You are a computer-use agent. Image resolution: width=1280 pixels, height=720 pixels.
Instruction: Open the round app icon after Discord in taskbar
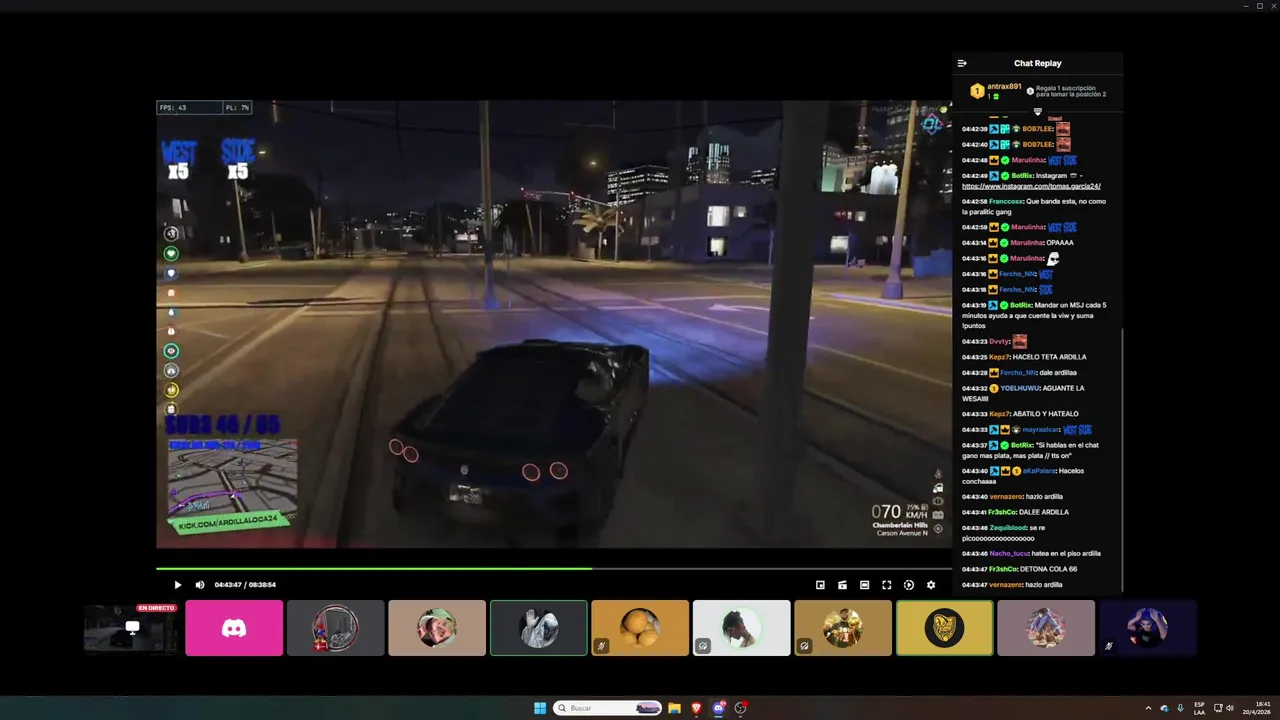click(740, 708)
